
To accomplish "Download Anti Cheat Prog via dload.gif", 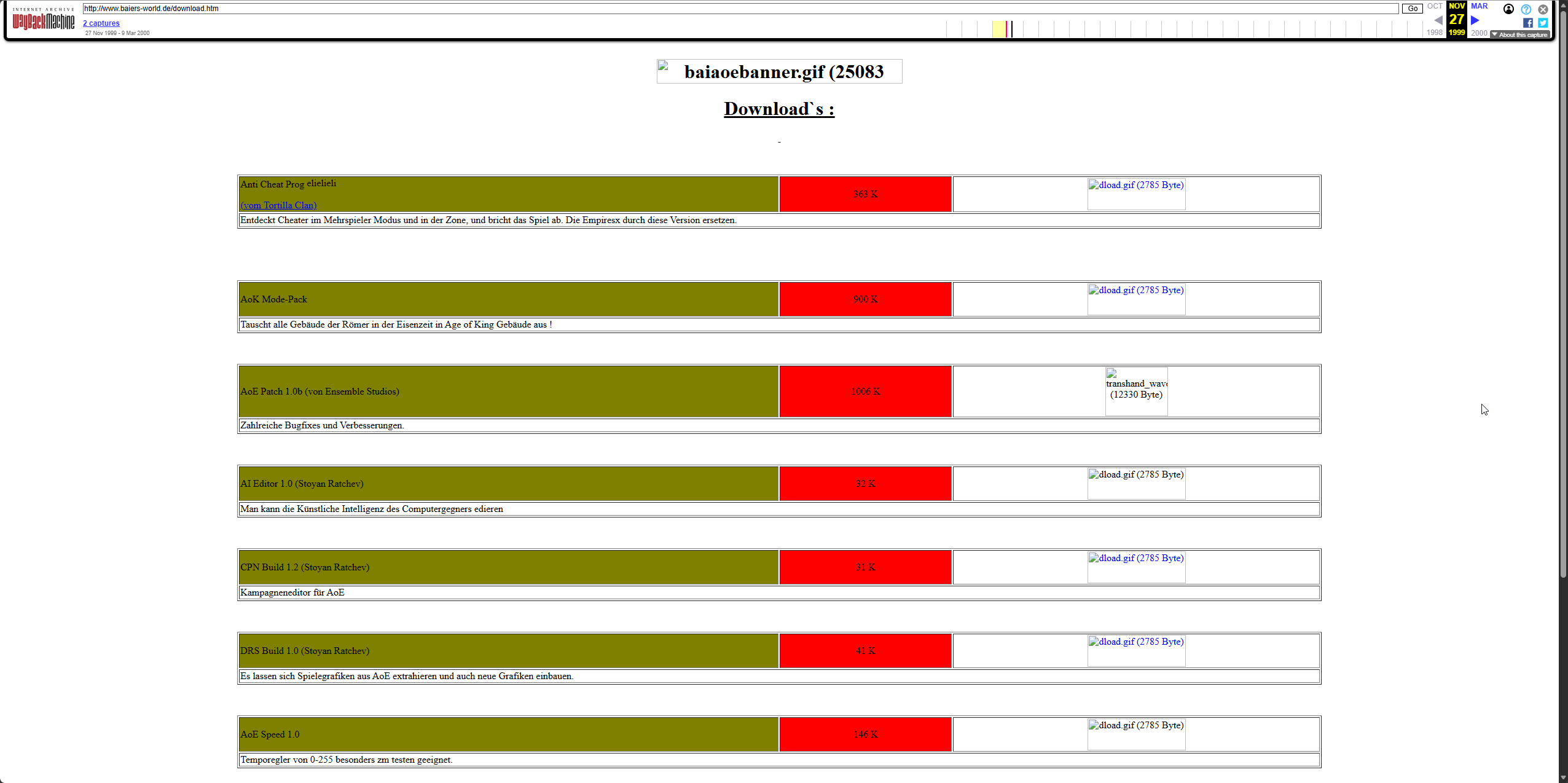I will [1136, 194].
